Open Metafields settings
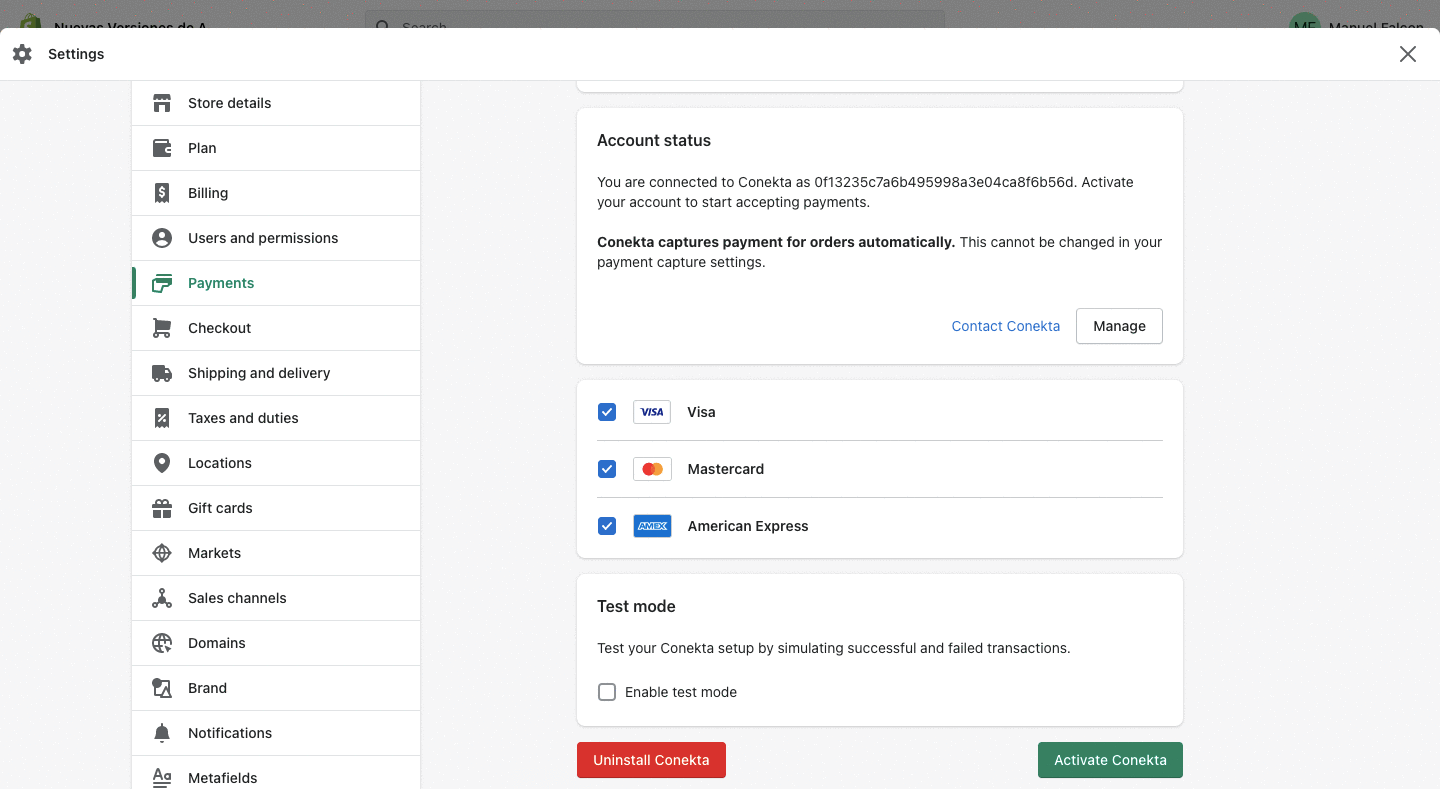 point(276,773)
